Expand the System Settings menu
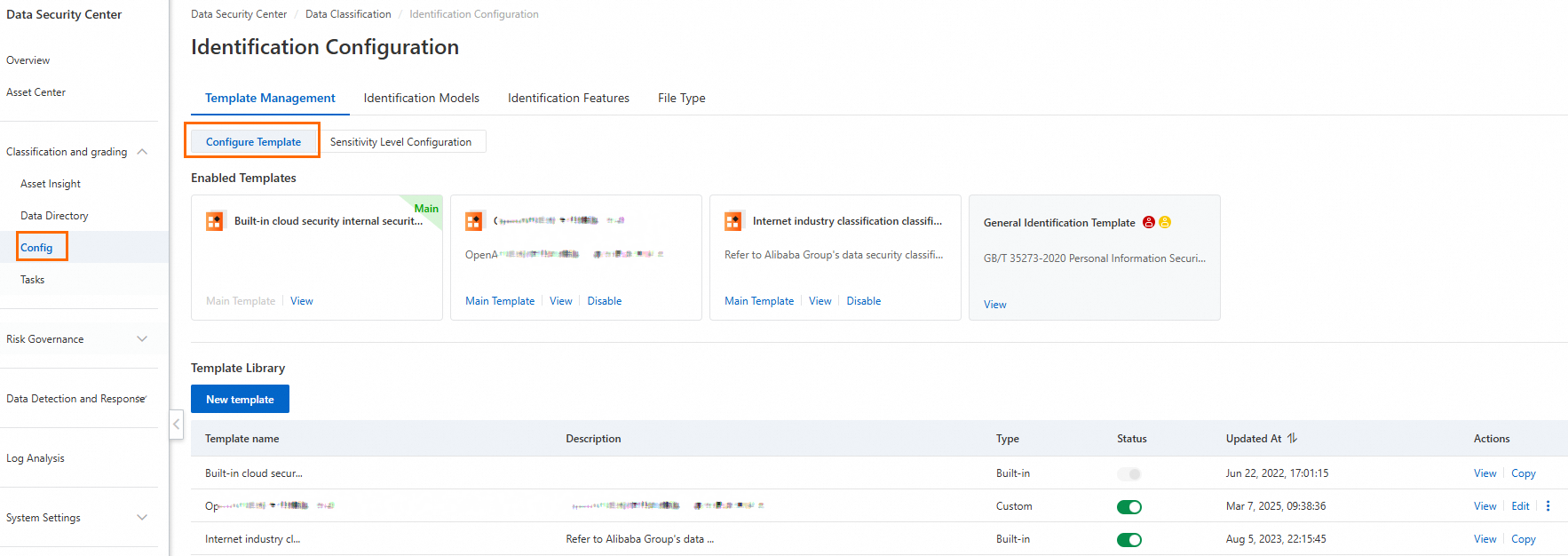The width and height of the screenshot is (1568, 556). [142, 518]
